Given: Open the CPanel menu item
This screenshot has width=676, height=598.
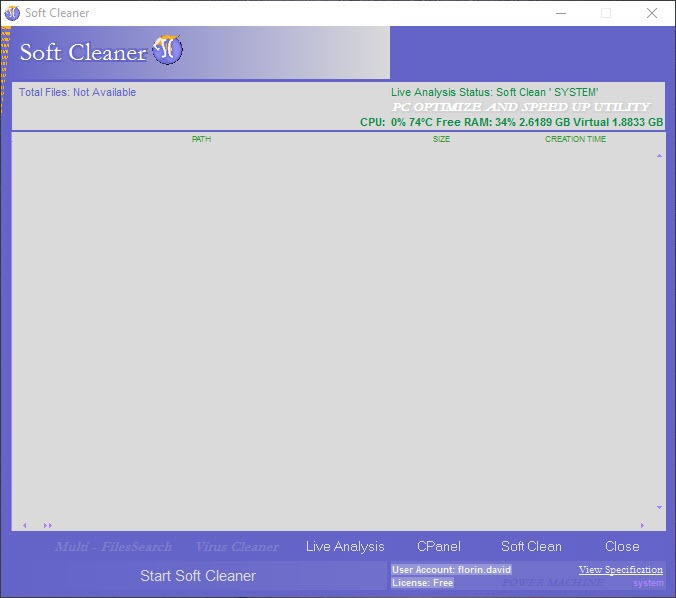Looking at the screenshot, I should [x=439, y=546].
